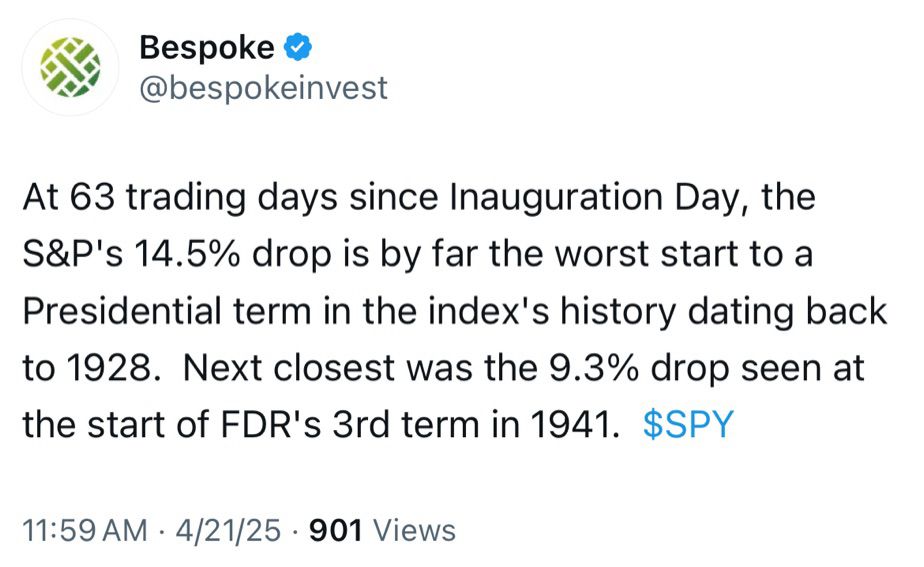Click the 4/21/25 post date
This screenshot has width=924, height=567.
pyautogui.click(x=228, y=530)
